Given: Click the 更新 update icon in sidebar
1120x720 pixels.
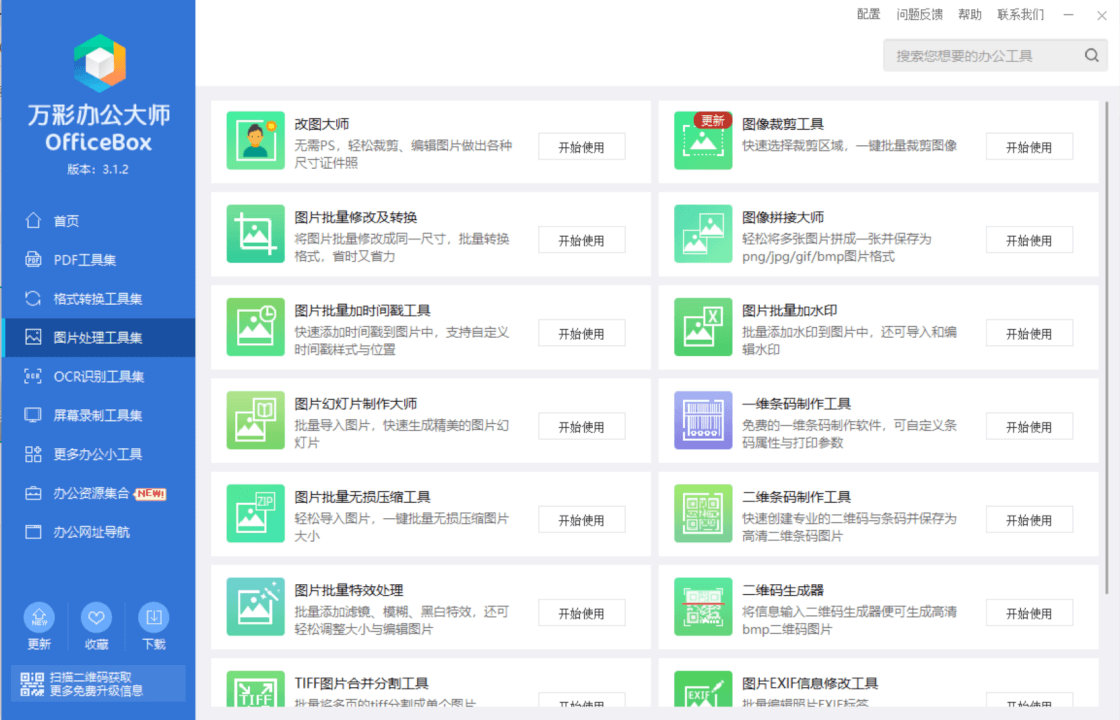Looking at the screenshot, I should (38, 617).
